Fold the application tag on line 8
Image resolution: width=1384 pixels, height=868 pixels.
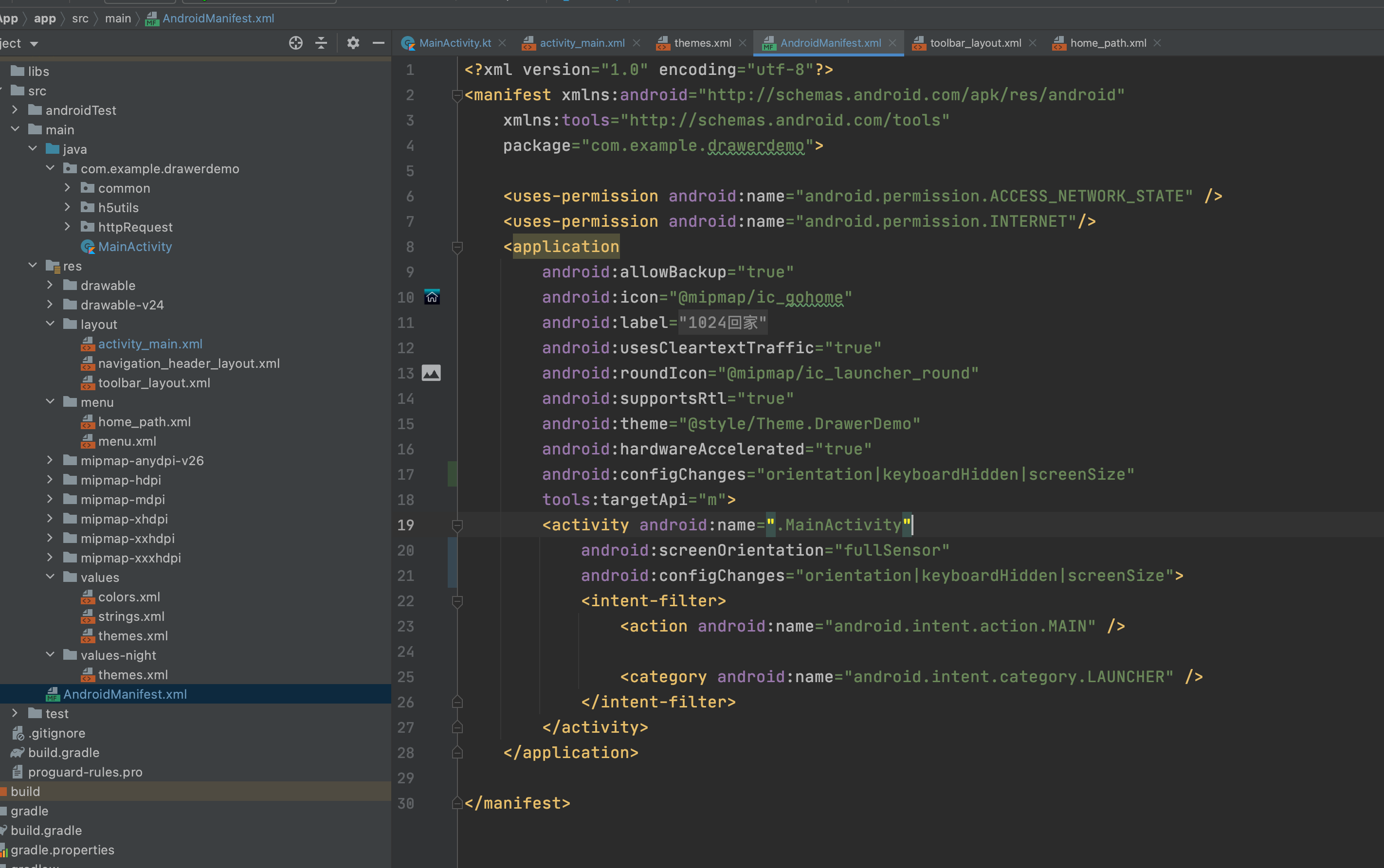[x=457, y=247]
